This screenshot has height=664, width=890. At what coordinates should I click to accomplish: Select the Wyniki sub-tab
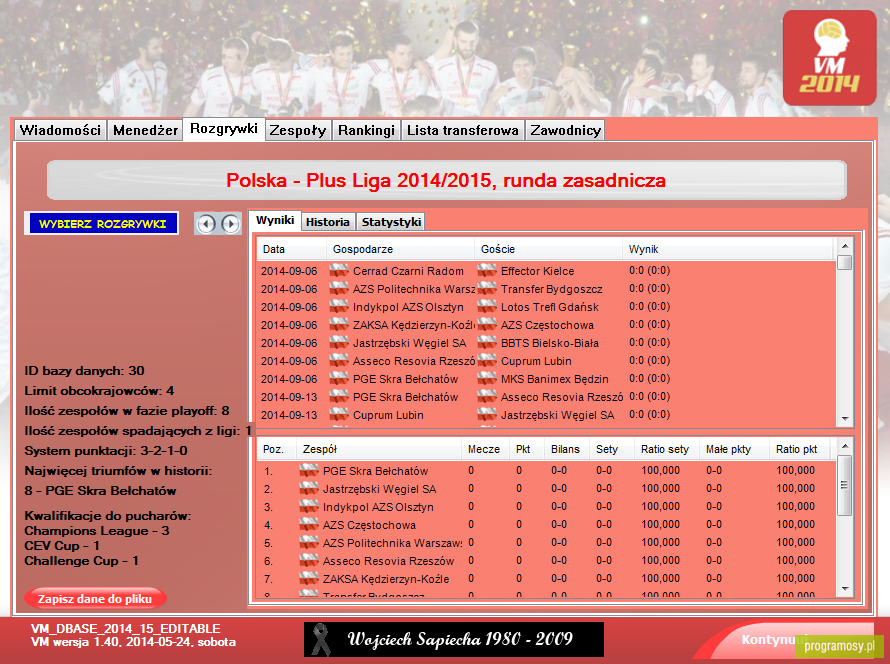[275, 220]
